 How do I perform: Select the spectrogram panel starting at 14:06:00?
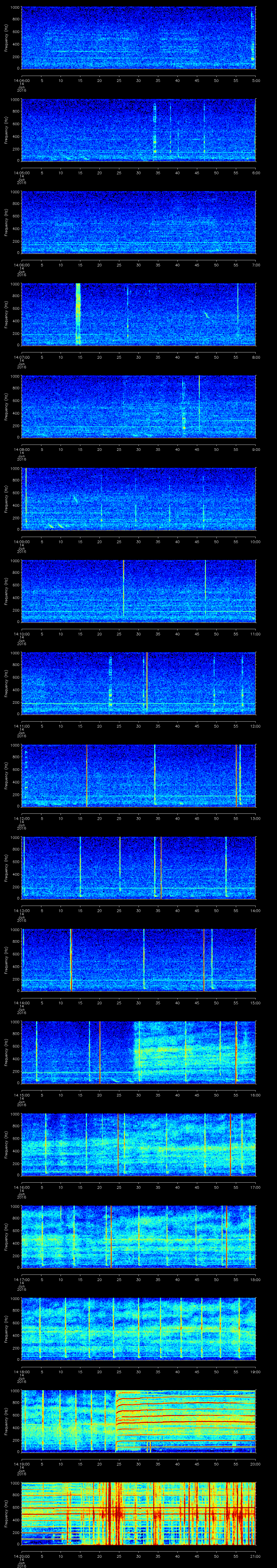pos(138,222)
